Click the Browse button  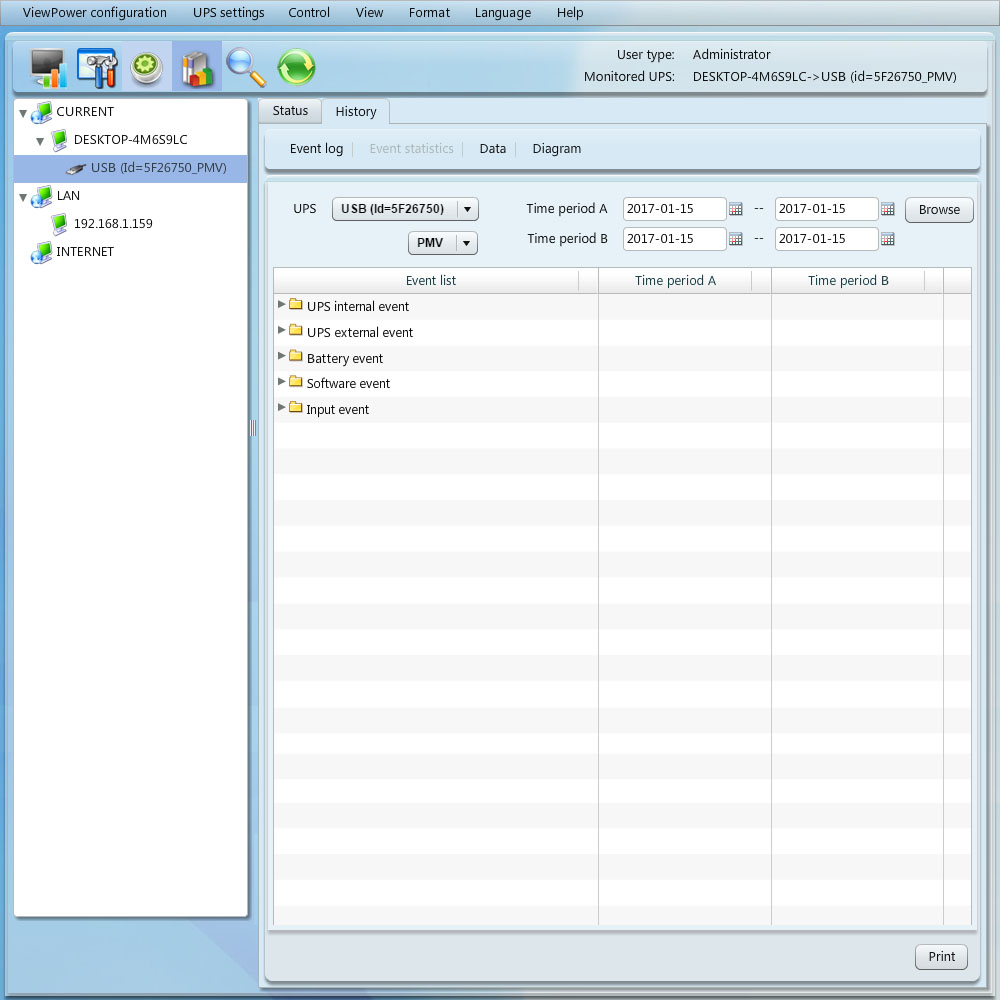(x=939, y=210)
